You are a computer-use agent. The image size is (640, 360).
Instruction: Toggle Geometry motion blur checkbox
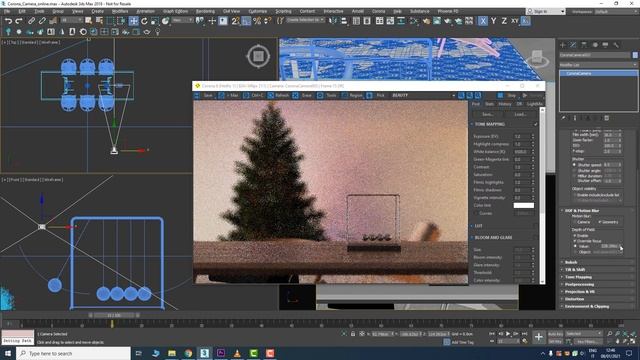click(600, 222)
